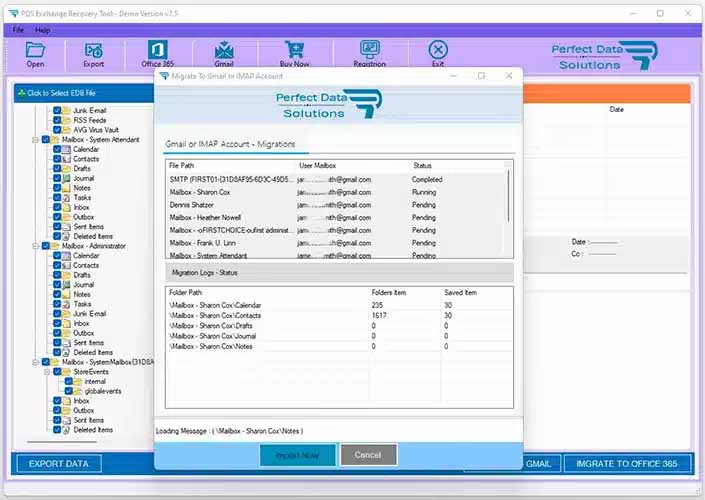Click the Saved Item column header
Screen dimensions: 705x500
click(460, 292)
